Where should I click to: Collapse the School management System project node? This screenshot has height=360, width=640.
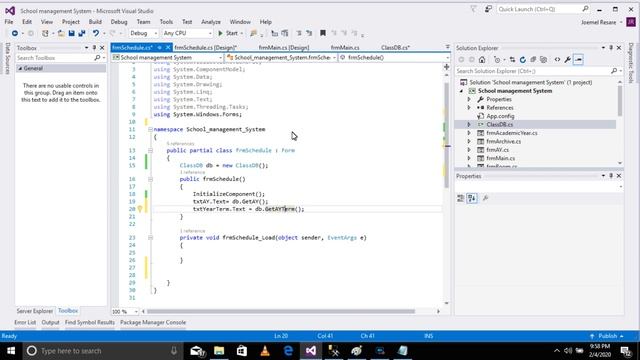click(462, 91)
